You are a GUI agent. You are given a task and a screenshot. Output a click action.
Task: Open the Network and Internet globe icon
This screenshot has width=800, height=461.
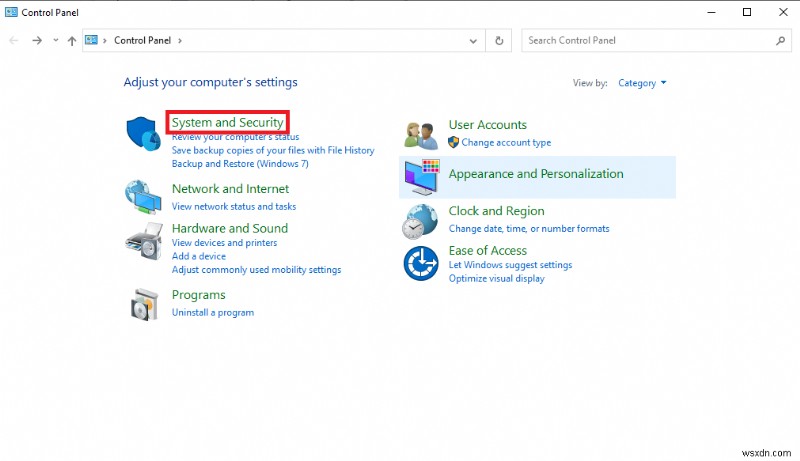coord(143,196)
